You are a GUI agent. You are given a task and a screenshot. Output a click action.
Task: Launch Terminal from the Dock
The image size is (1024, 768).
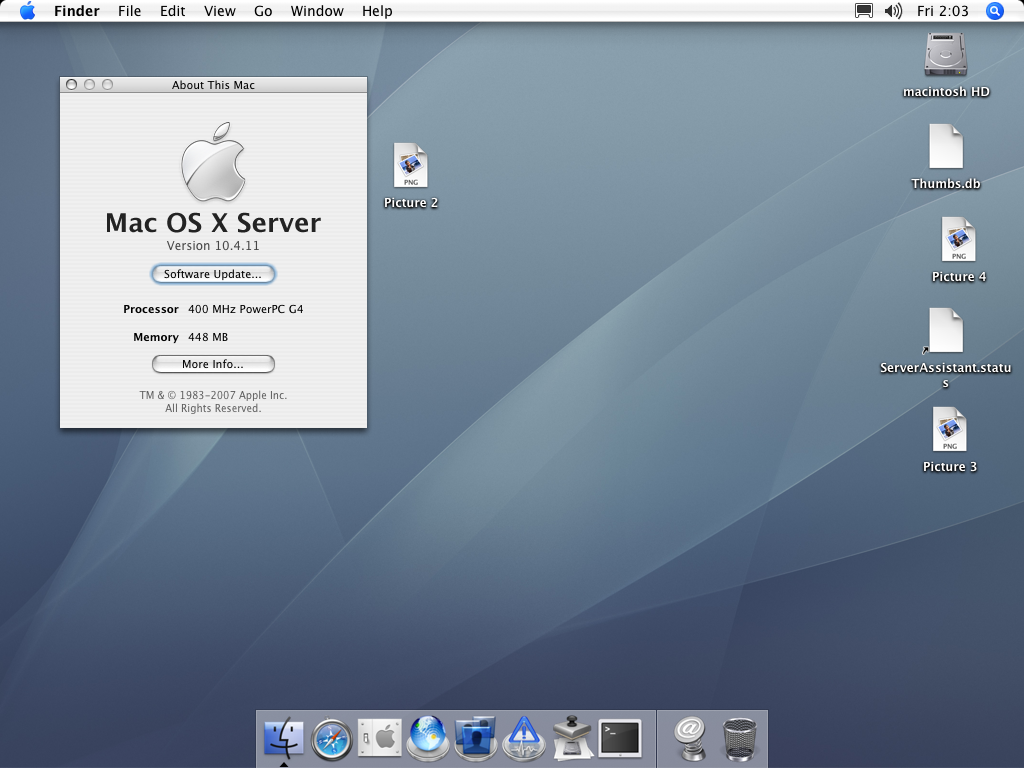tap(620, 739)
